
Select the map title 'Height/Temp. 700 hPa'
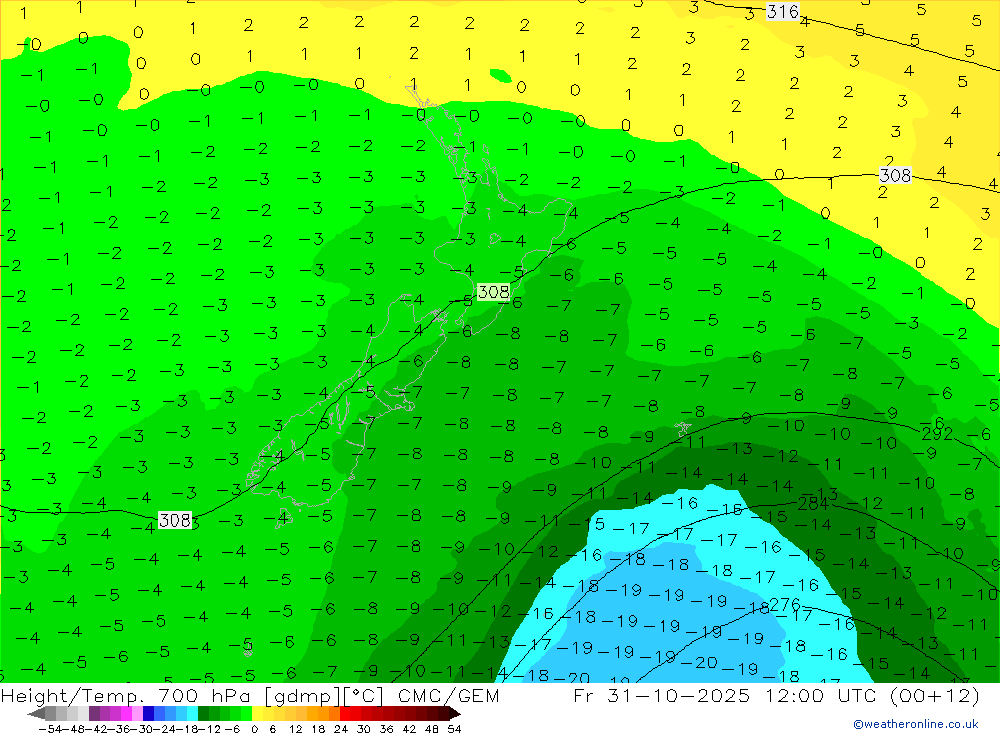point(128,696)
